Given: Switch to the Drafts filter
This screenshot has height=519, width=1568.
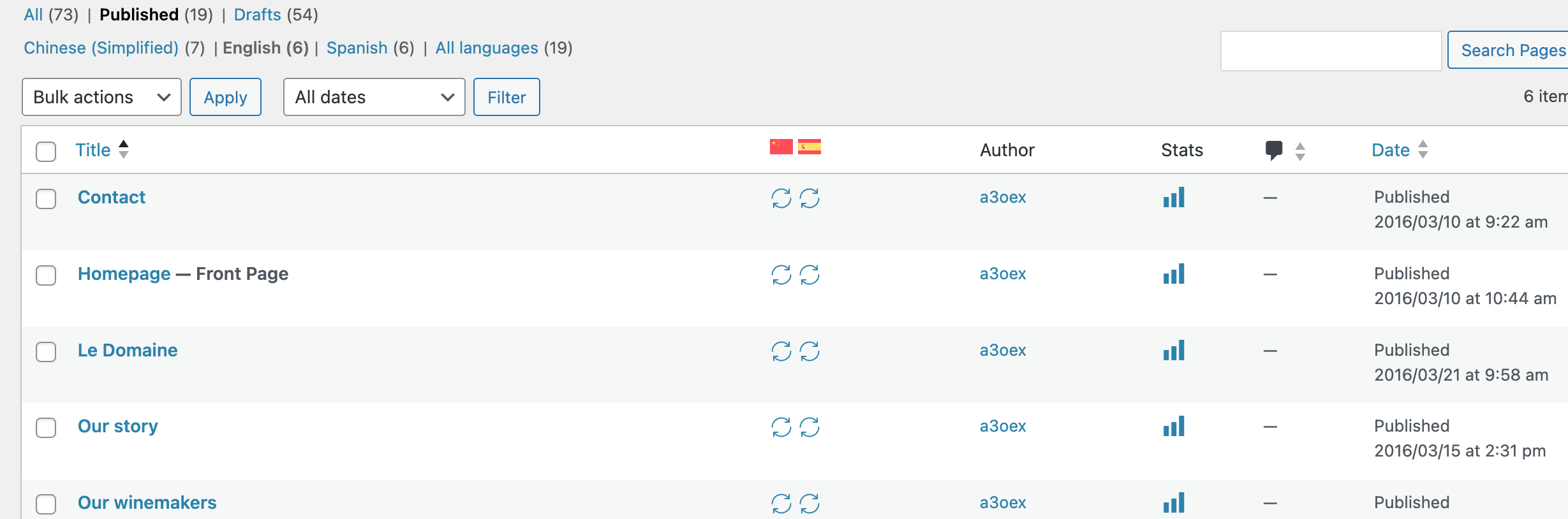Looking at the screenshot, I should click(x=257, y=15).
